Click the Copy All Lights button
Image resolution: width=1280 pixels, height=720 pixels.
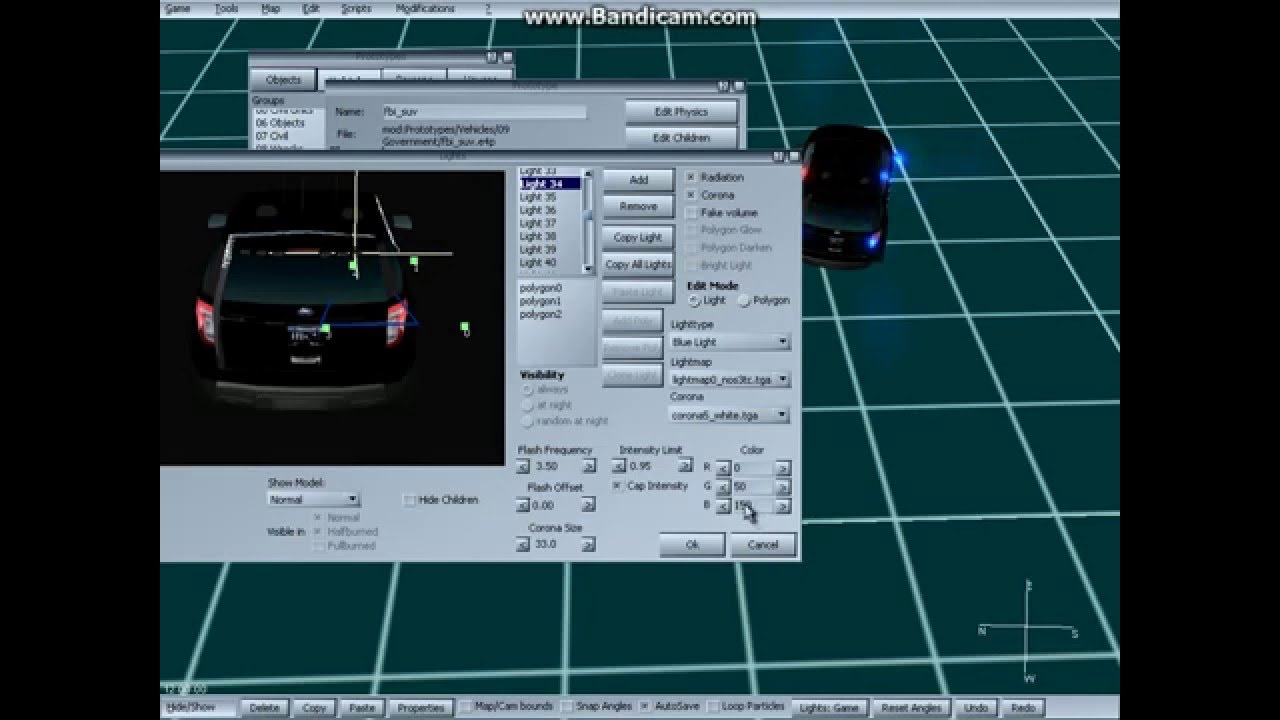coord(638,264)
